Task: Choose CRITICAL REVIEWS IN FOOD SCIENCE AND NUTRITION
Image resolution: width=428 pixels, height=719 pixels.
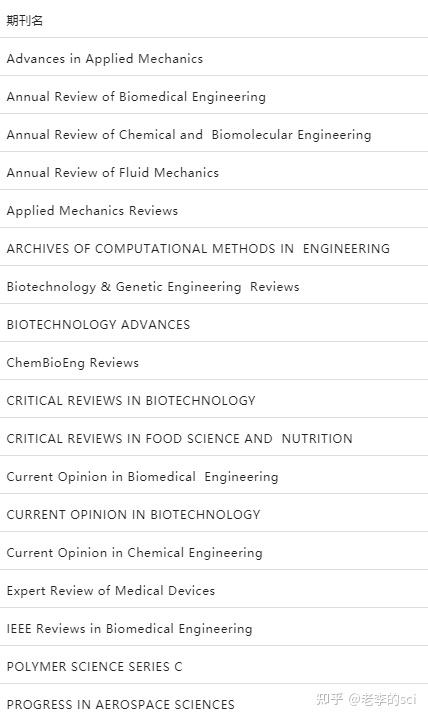Action: click(179, 439)
